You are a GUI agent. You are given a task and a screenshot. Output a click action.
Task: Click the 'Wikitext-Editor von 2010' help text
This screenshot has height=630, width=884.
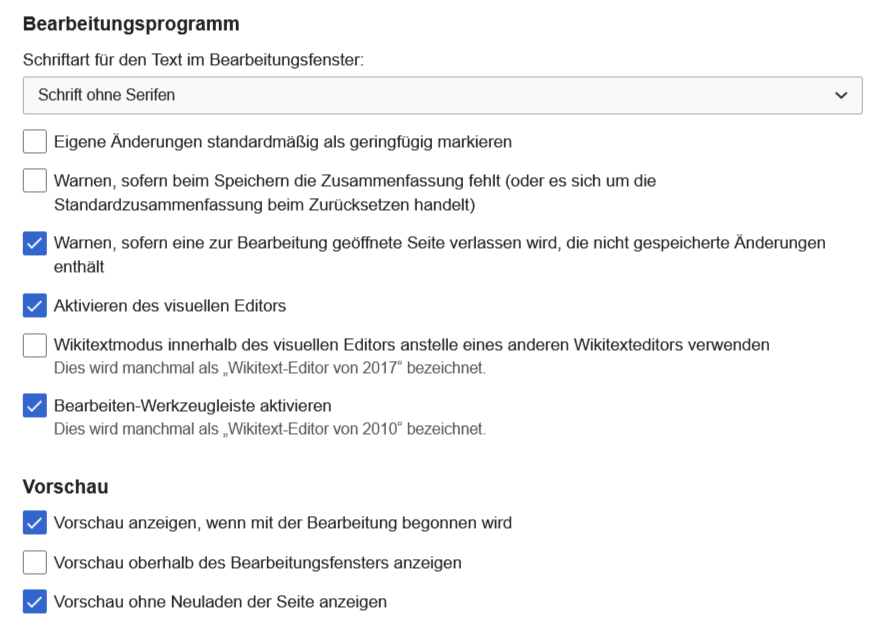coord(269,429)
